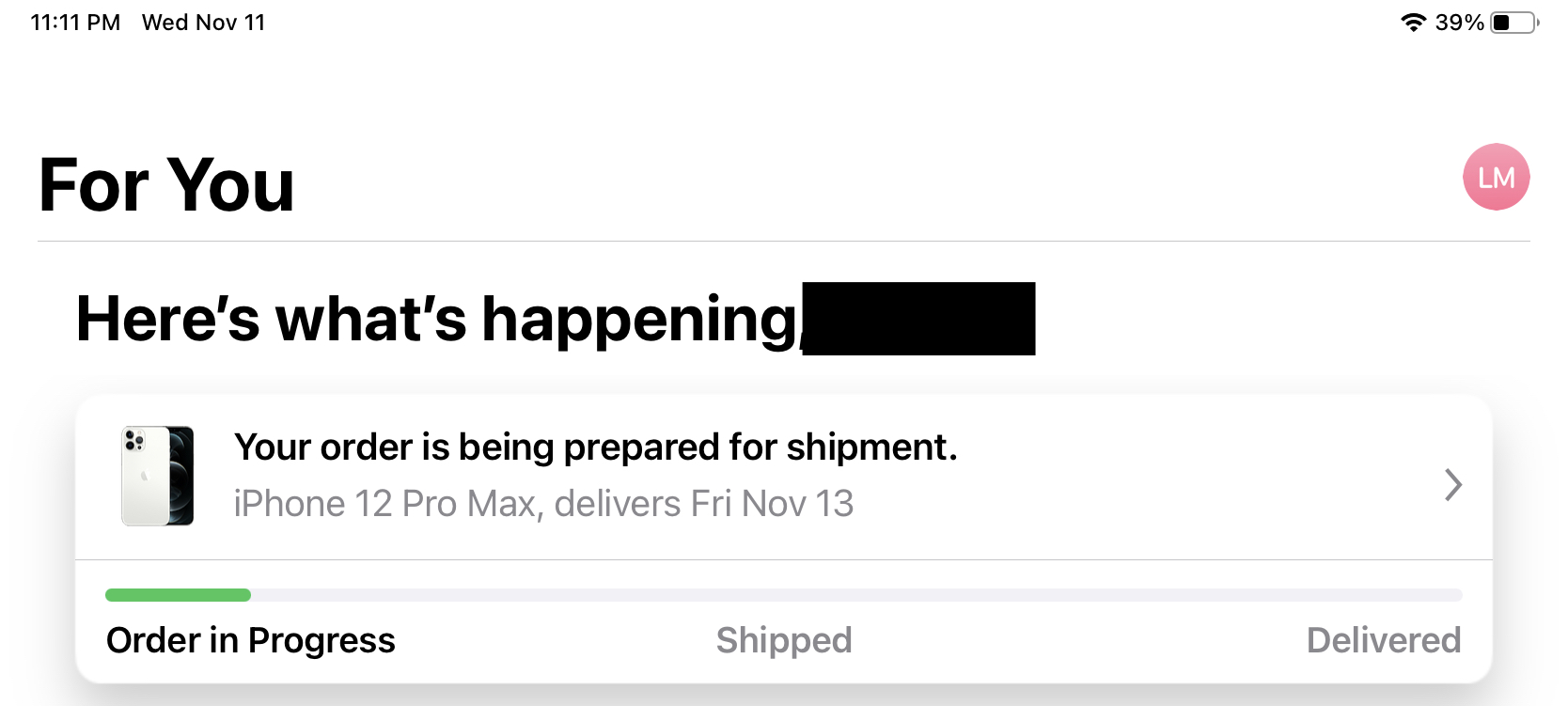Tap the Wed Nov 11 date in the status bar

pyautogui.click(x=203, y=23)
